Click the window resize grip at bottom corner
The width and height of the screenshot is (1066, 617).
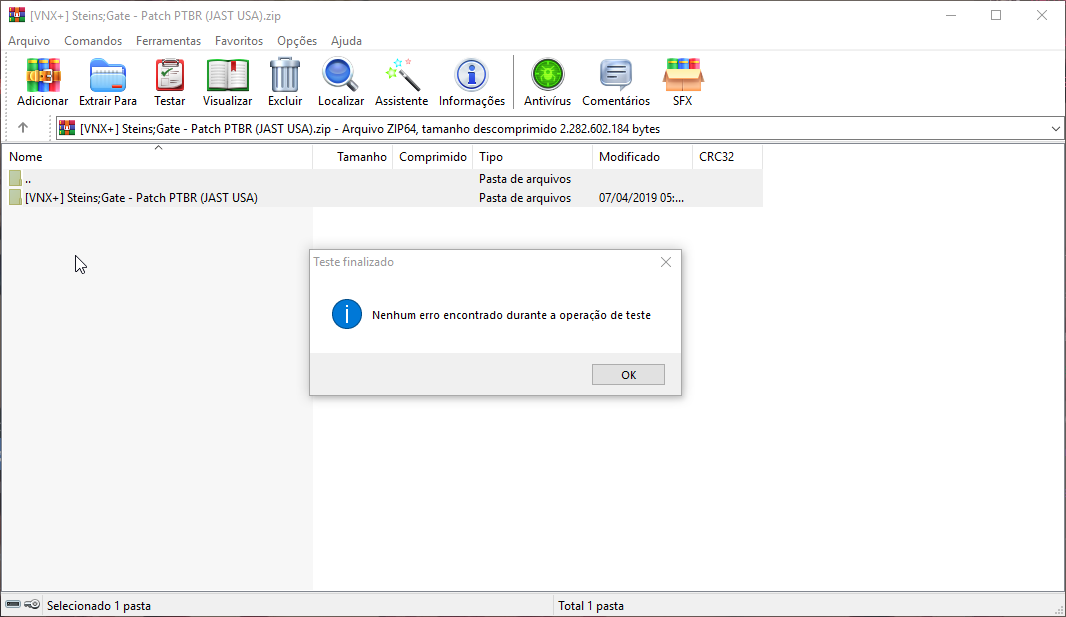[1059, 610]
